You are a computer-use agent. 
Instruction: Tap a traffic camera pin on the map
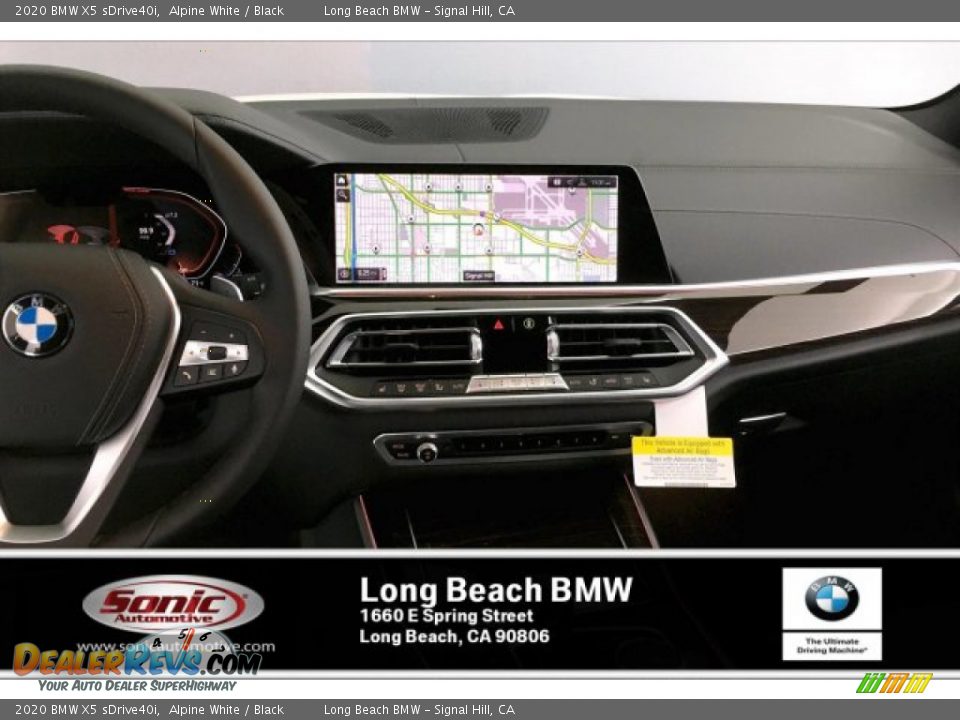(x=426, y=187)
